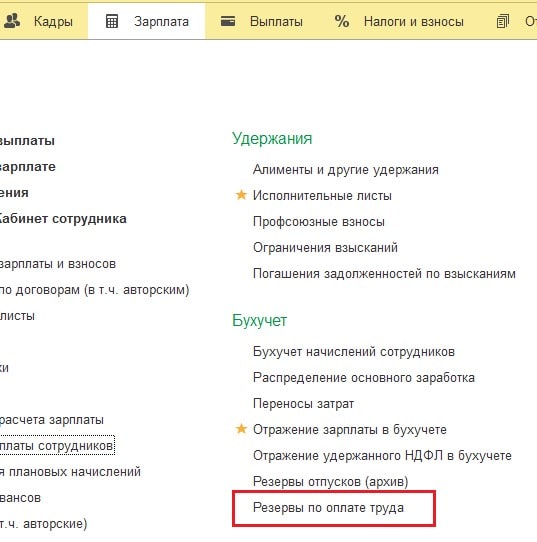The width and height of the screenshot is (537, 542).
Task: Switch to the Выплаты section
Action: tap(276, 21)
